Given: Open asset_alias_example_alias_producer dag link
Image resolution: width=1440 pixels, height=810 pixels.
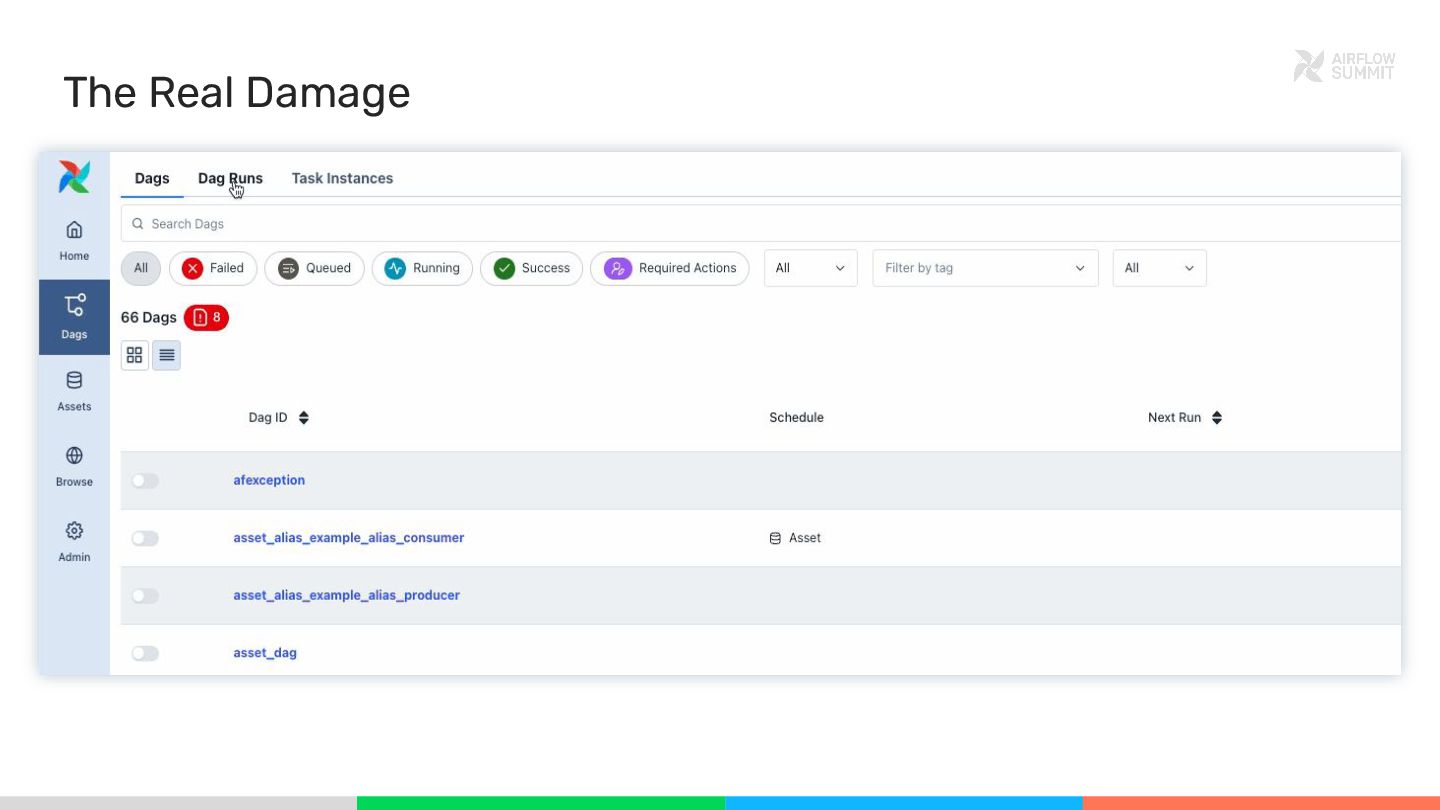Looking at the screenshot, I should 347,595.
